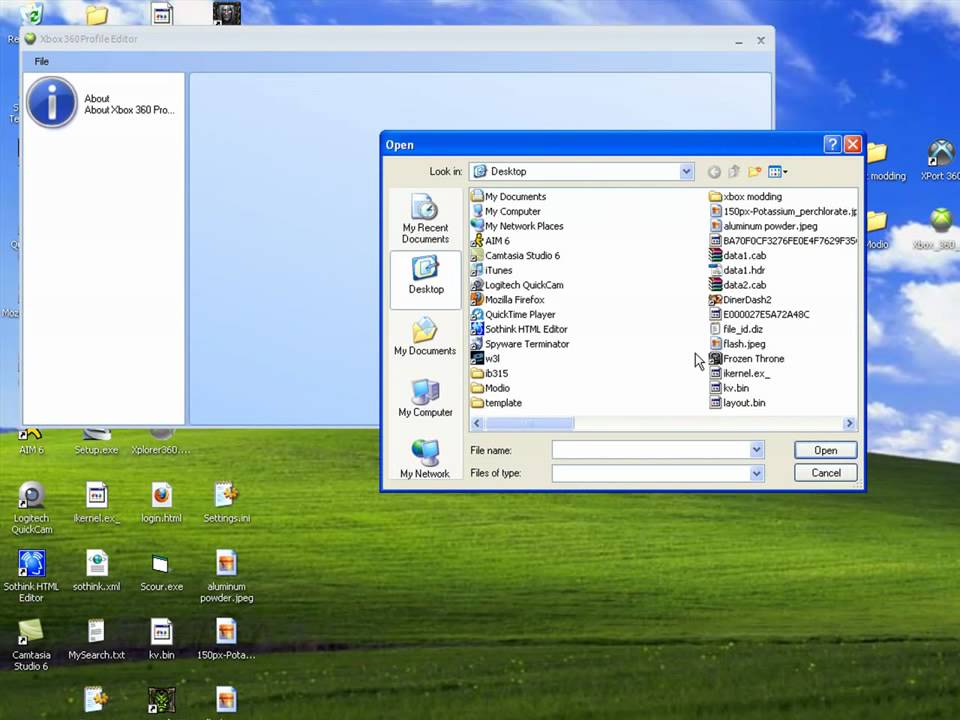The image size is (960, 720).
Task: Select MySearch.txt desktop icon
Action: (97, 639)
